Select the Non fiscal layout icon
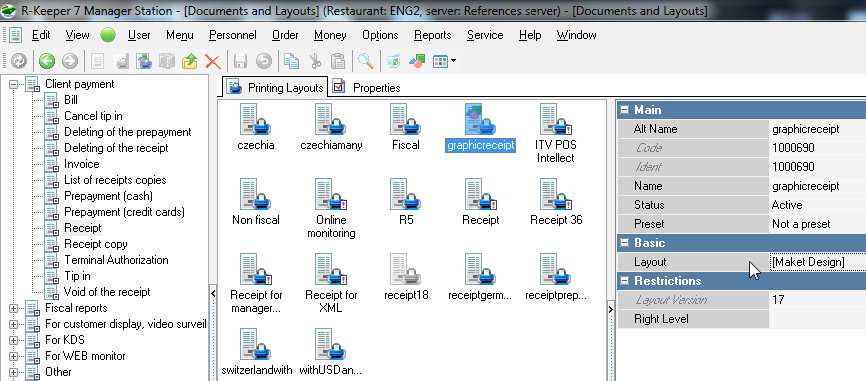The height and width of the screenshot is (381, 866). [x=256, y=202]
